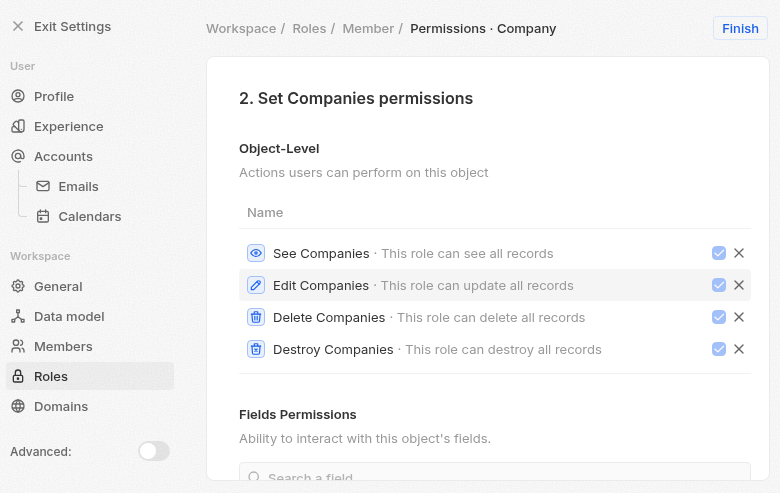The height and width of the screenshot is (493, 780).
Task: Click the X icon on Destroy Companies row
Action: point(739,349)
